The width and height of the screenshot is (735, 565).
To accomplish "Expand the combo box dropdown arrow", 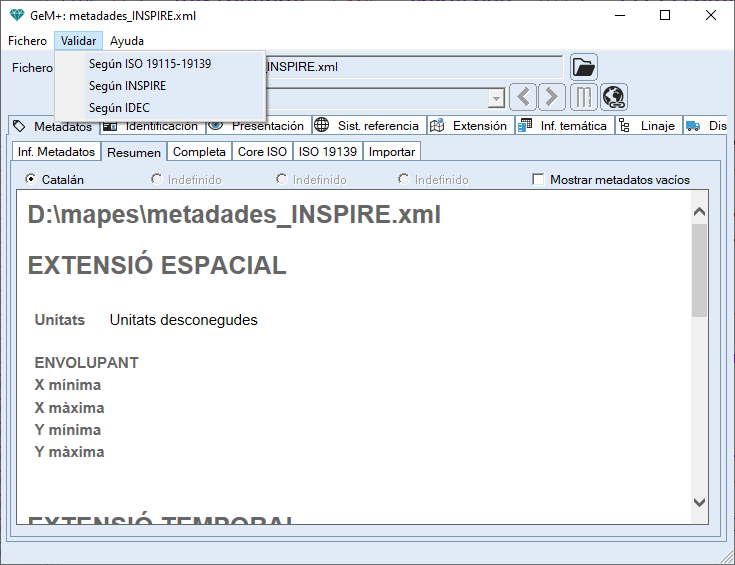I will 495,99.
